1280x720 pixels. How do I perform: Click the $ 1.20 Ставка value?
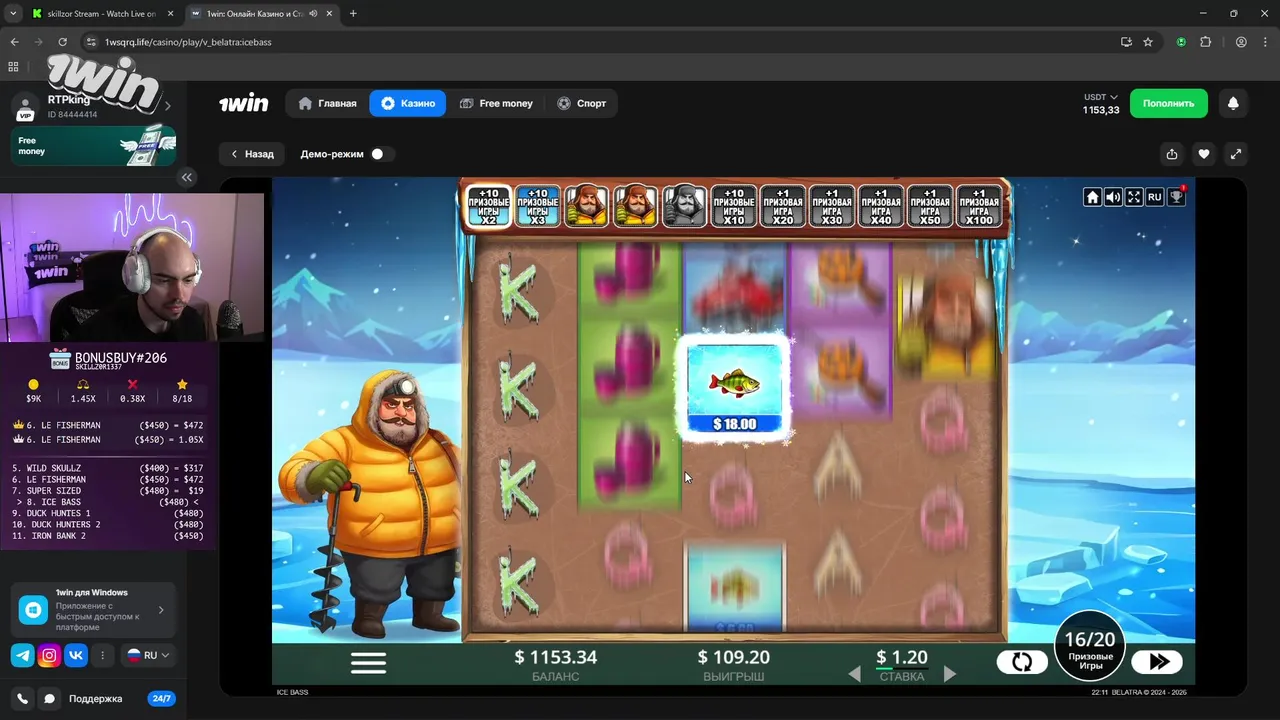[x=902, y=657]
